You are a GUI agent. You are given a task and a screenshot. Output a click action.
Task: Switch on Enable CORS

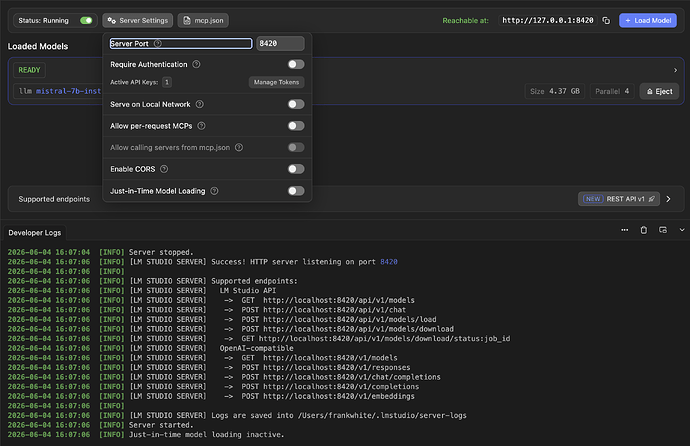[296, 169]
